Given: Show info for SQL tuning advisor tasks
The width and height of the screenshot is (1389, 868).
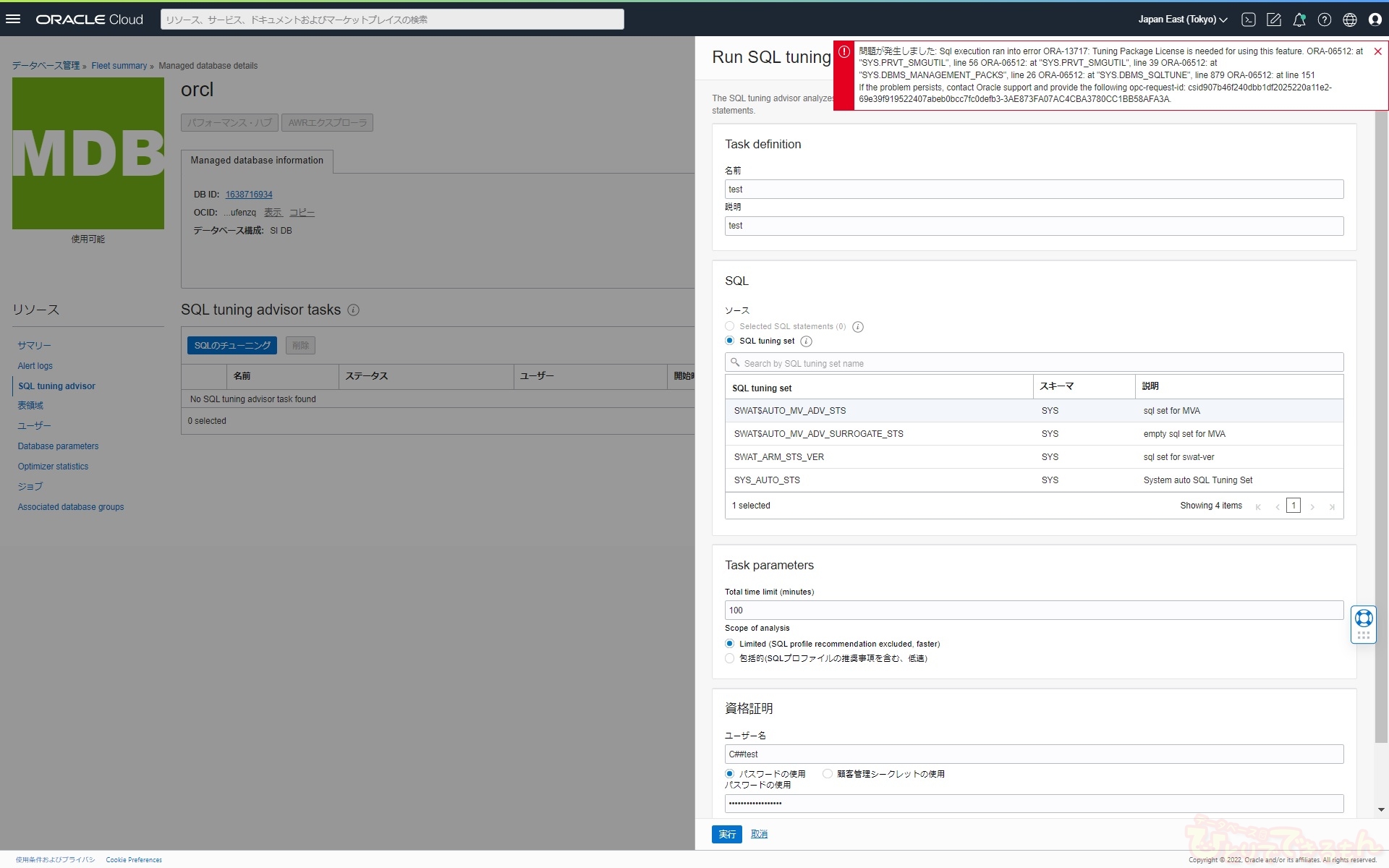Looking at the screenshot, I should click(353, 310).
